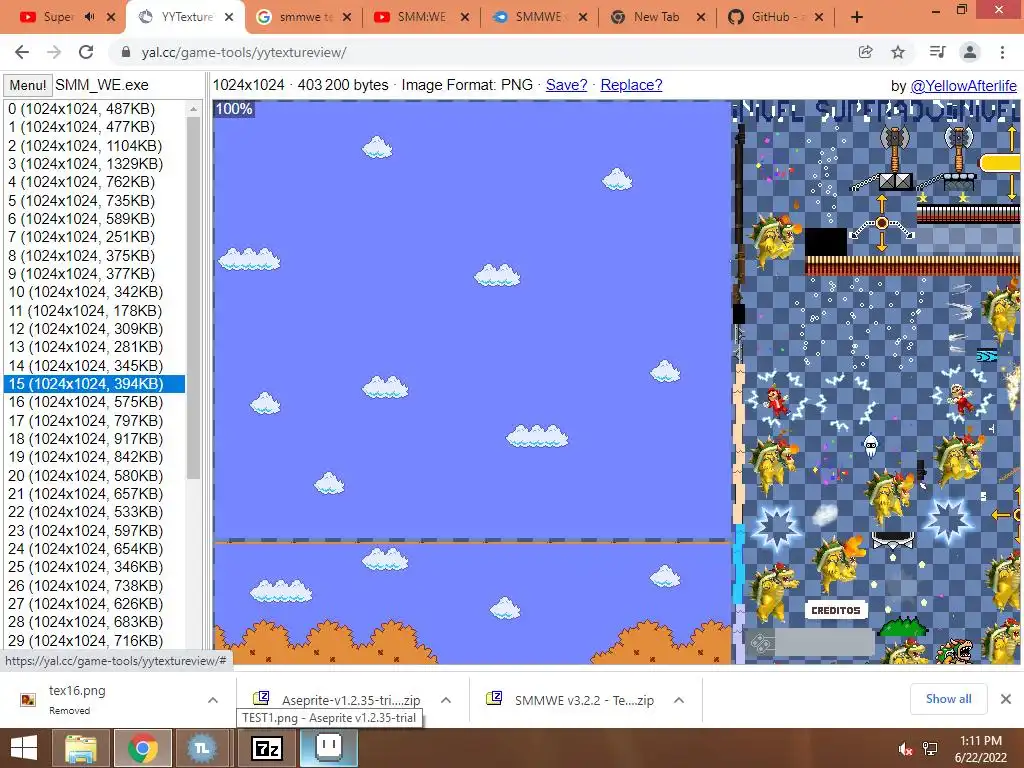Screen dimensions: 1024x768
Task: Click the Replace? link
Action: tap(631, 85)
